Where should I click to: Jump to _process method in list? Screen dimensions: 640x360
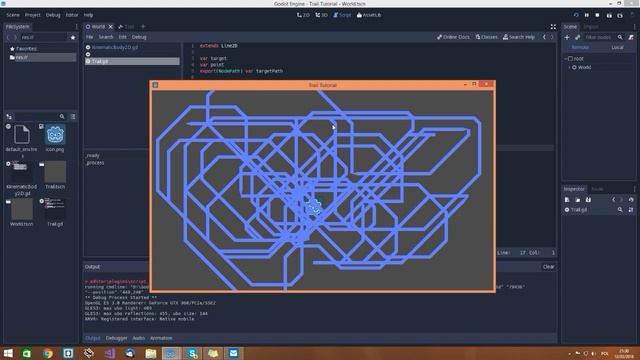(x=95, y=163)
